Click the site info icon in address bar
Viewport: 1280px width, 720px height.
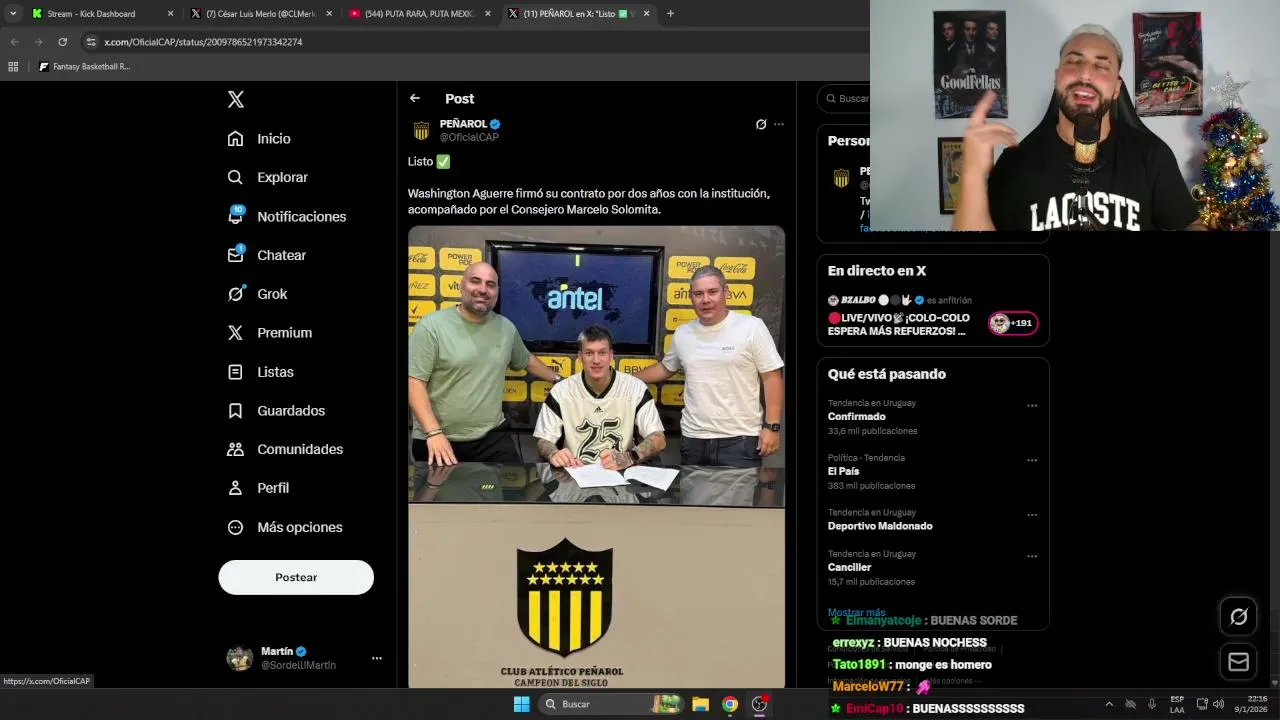[x=91, y=42]
